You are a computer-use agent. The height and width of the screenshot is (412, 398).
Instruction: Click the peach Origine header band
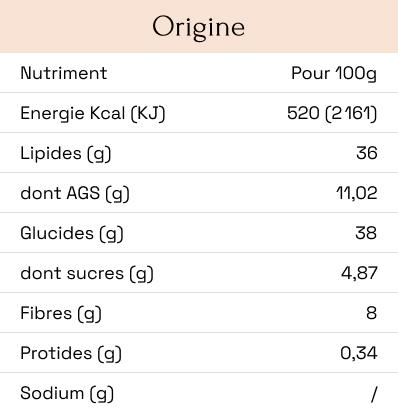pos(199,26)
